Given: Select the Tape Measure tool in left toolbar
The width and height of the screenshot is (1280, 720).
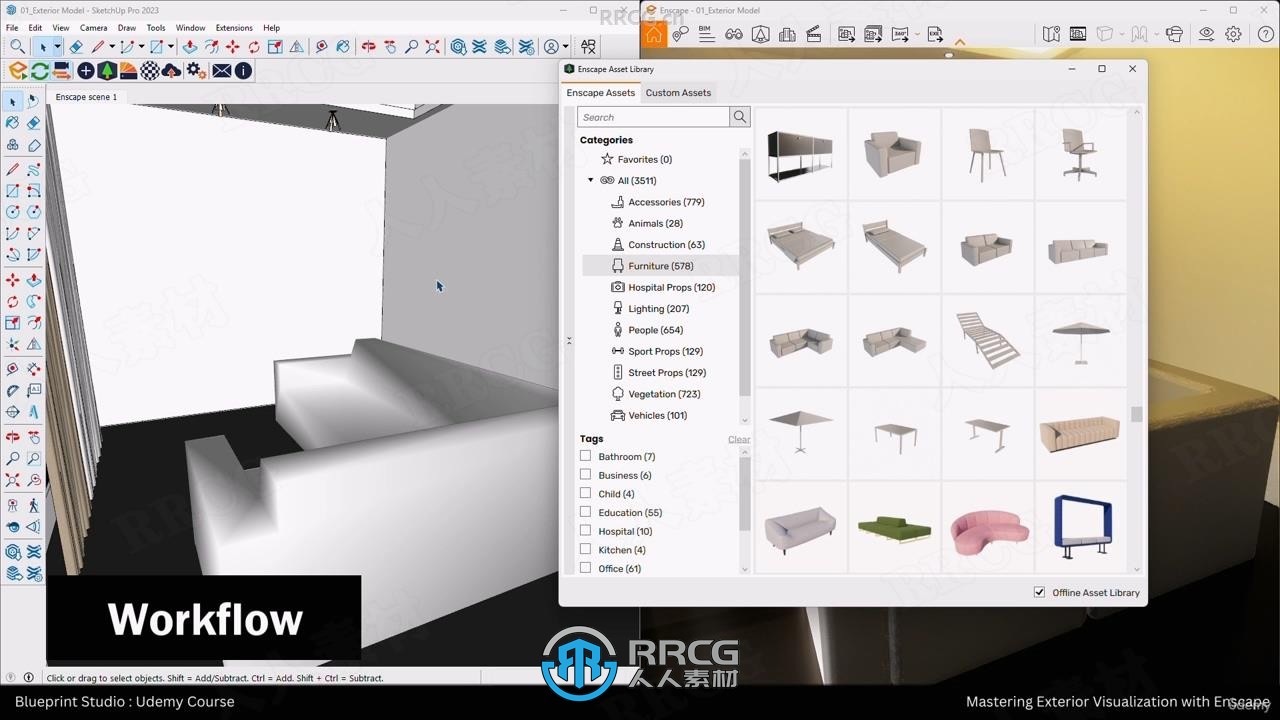Looking at the screenshot, I should pyautogui.click(x=12, y=369).
